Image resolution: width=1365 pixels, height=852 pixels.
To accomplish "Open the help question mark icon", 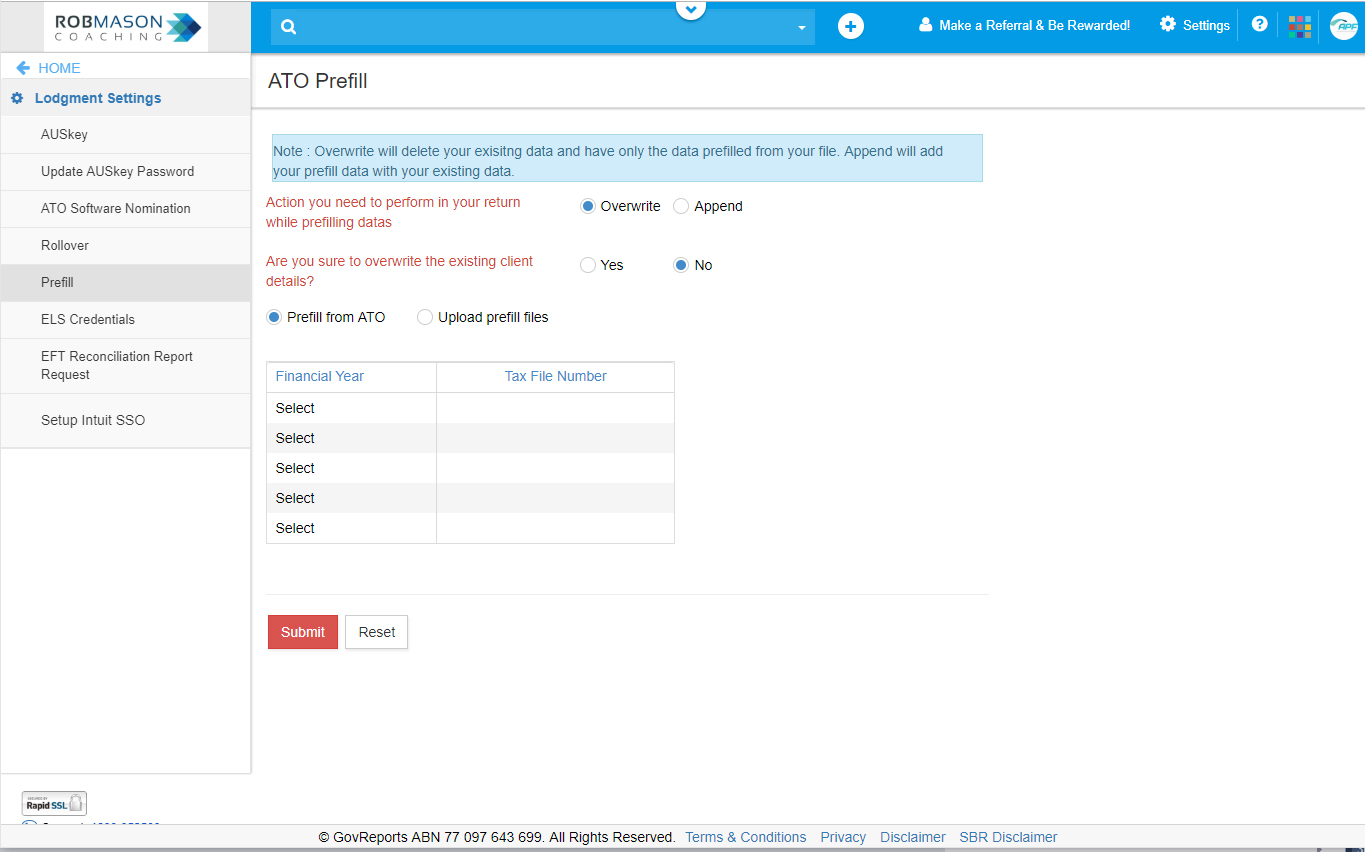I will point(1259,24).
